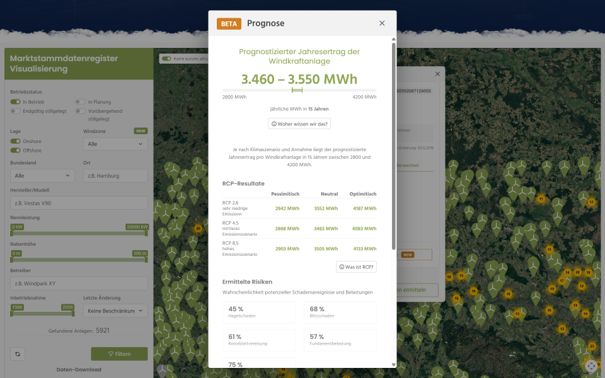Click the reset filters refresh icon
This screenshot has height=378, width=605.
tap(17, 354)
